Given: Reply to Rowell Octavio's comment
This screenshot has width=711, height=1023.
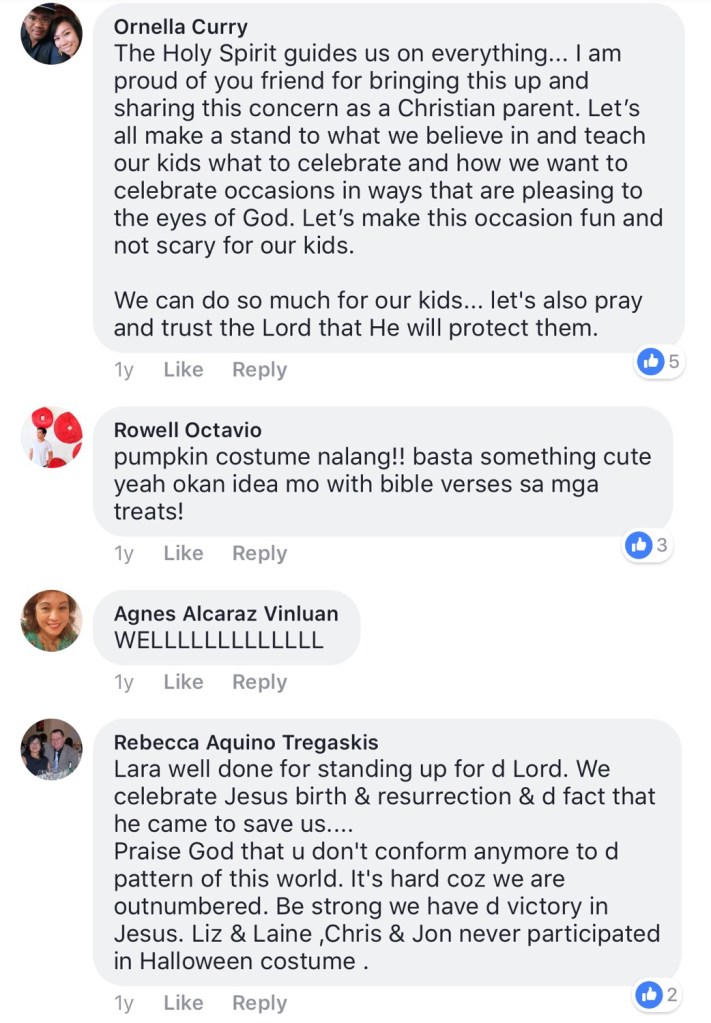Looking at the screenshot, I should [259, 553].
